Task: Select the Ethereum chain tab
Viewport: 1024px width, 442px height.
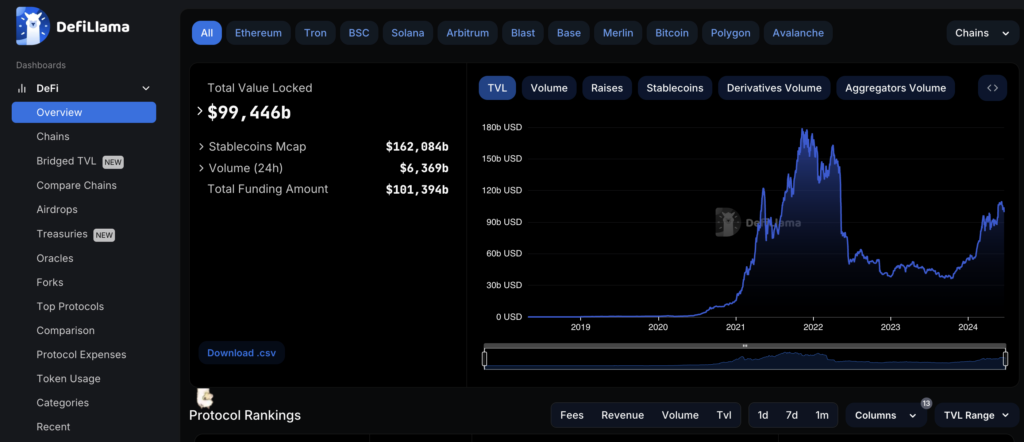Action: pos(258,33)
